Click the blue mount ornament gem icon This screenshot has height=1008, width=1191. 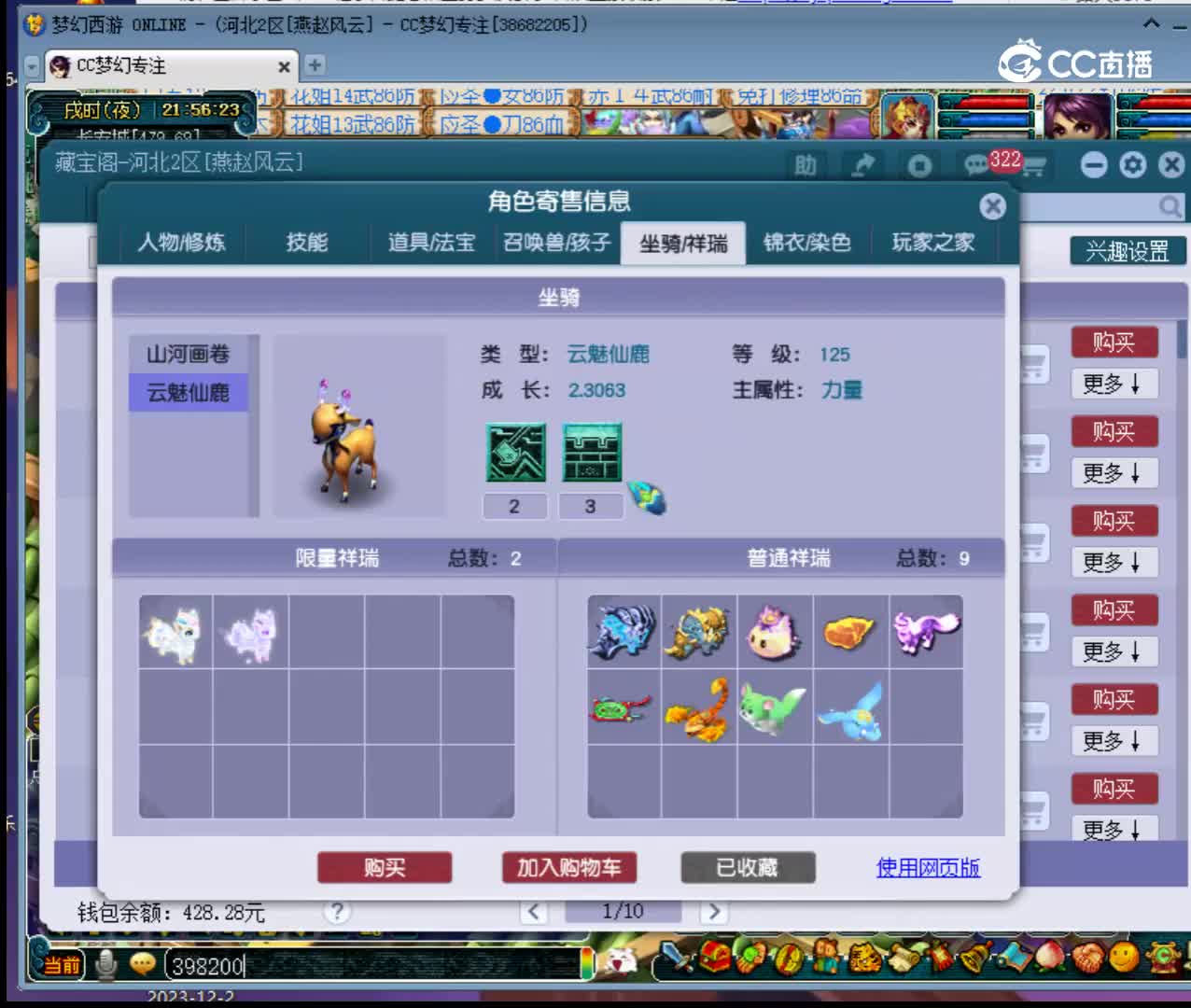[x=647, y=497]
